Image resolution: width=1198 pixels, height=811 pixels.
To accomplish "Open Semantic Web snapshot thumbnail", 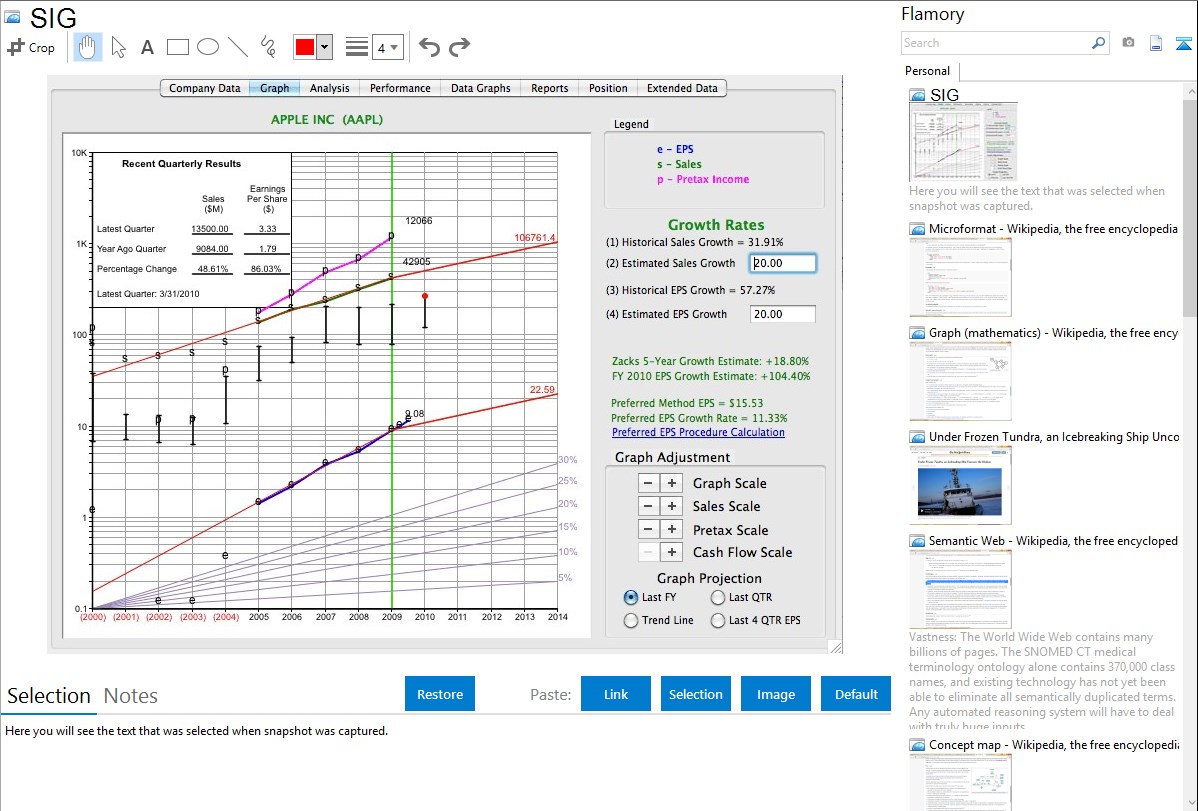I will 960,589.
